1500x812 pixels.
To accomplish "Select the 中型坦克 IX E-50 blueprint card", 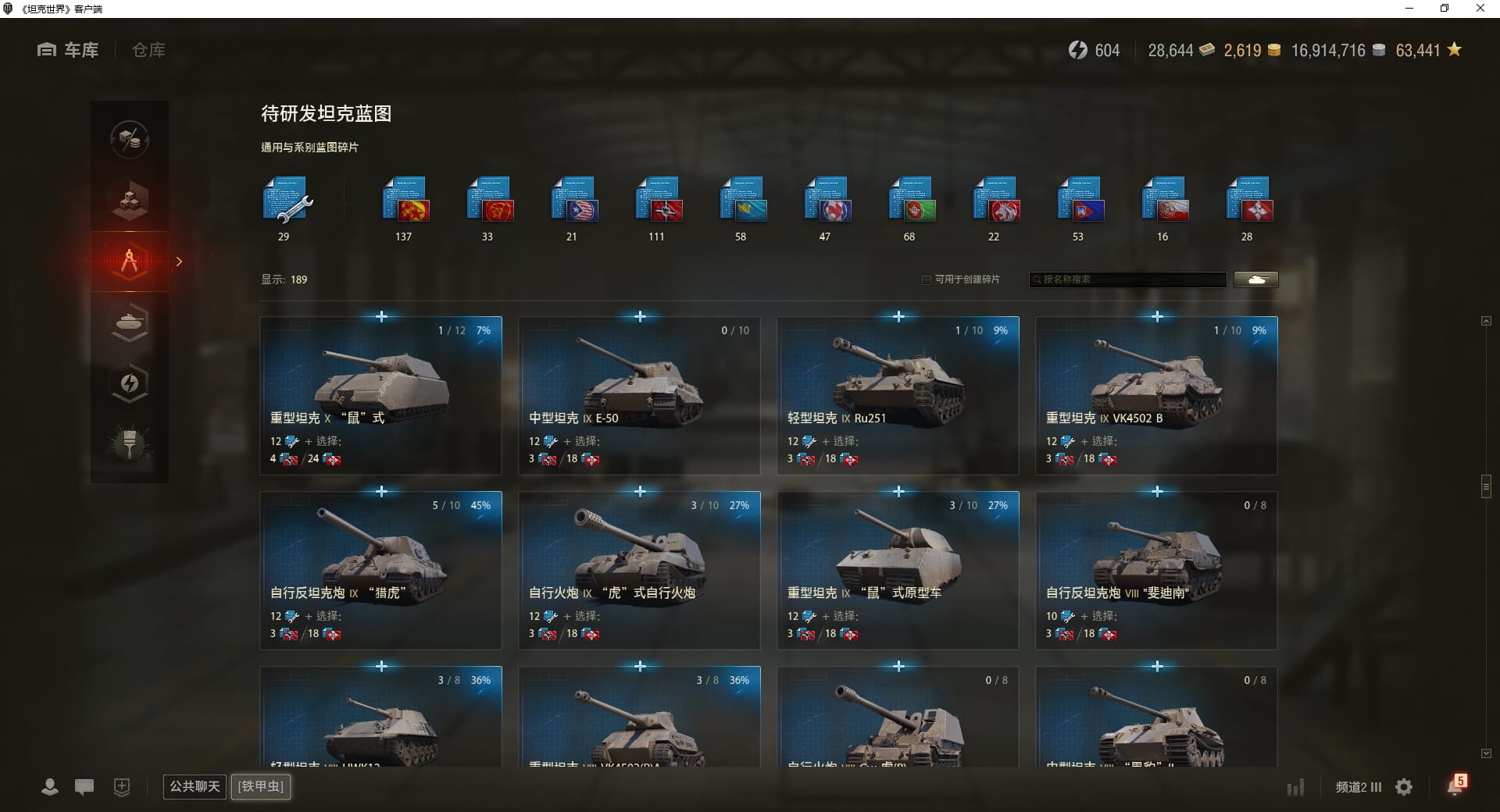I will click(x=639, y=396).
